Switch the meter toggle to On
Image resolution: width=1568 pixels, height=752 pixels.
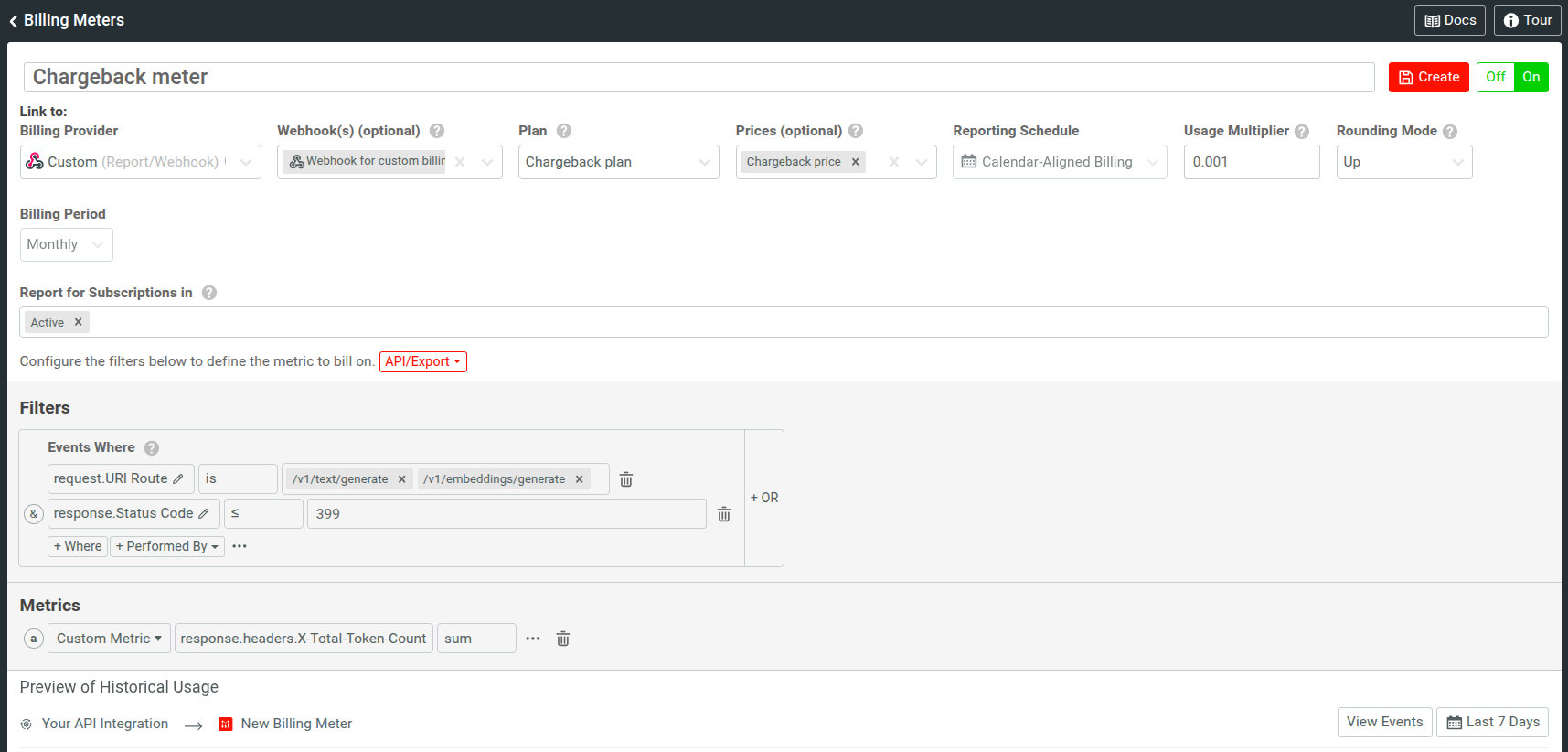pos(1531,77)
